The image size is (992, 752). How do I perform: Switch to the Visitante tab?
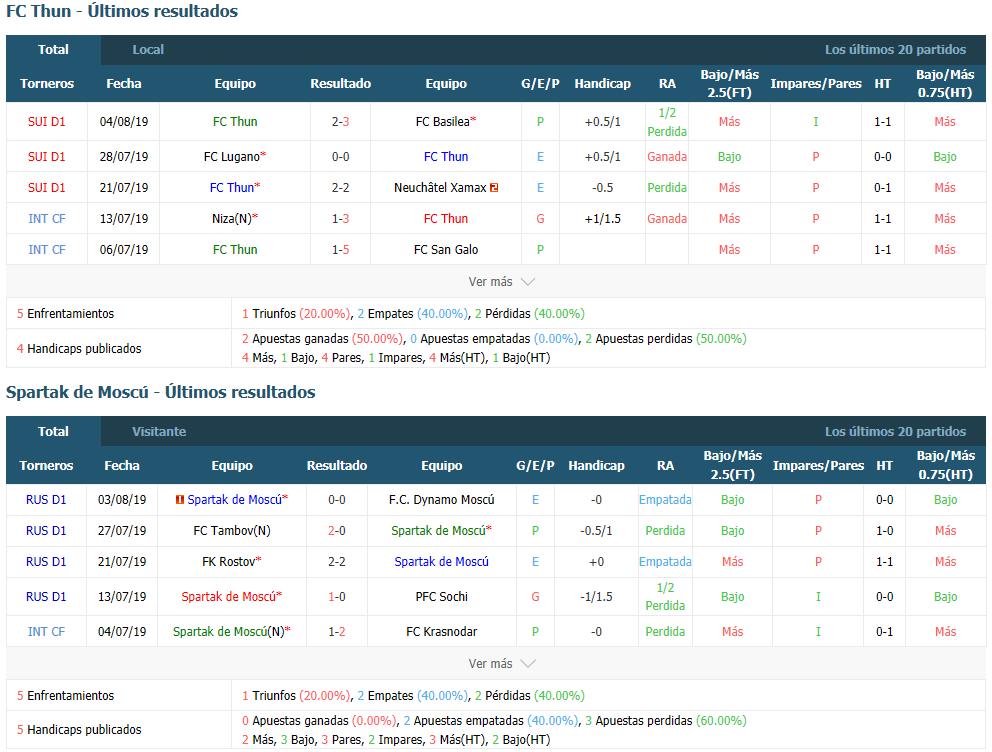click(x=159, y=431)
